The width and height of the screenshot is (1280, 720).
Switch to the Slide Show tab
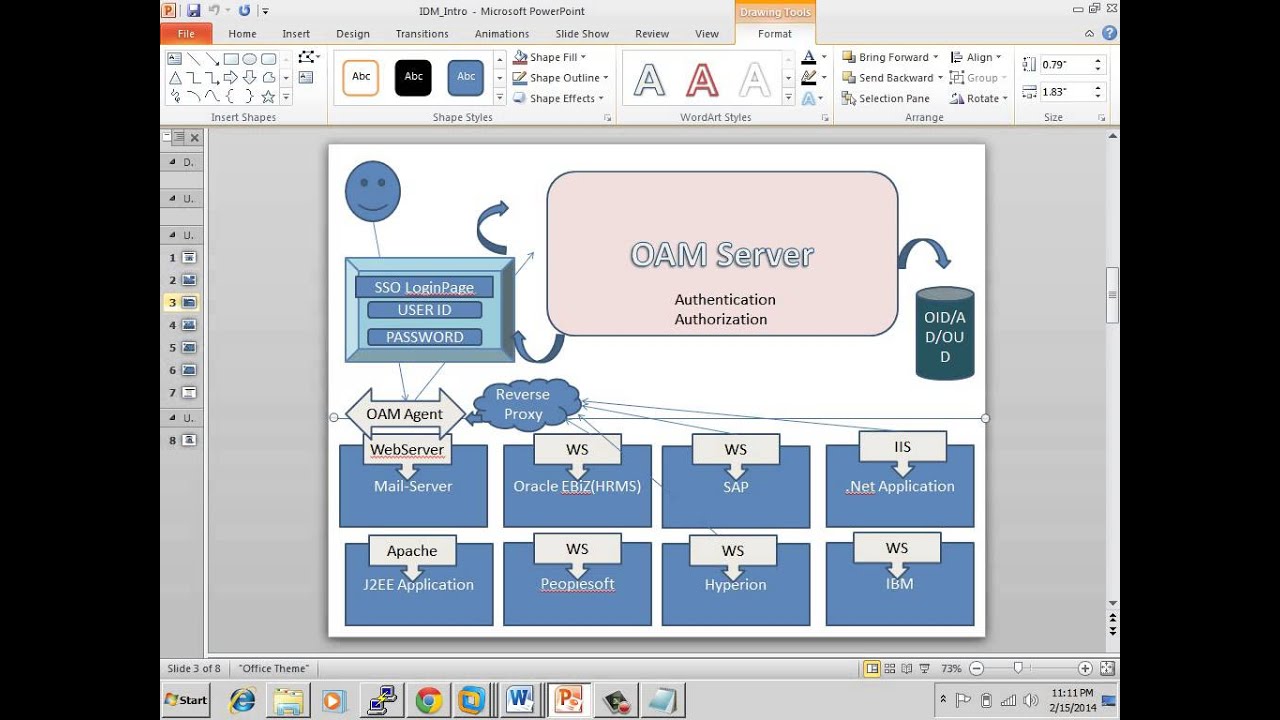pyautogui.click(x=582, y=34)
